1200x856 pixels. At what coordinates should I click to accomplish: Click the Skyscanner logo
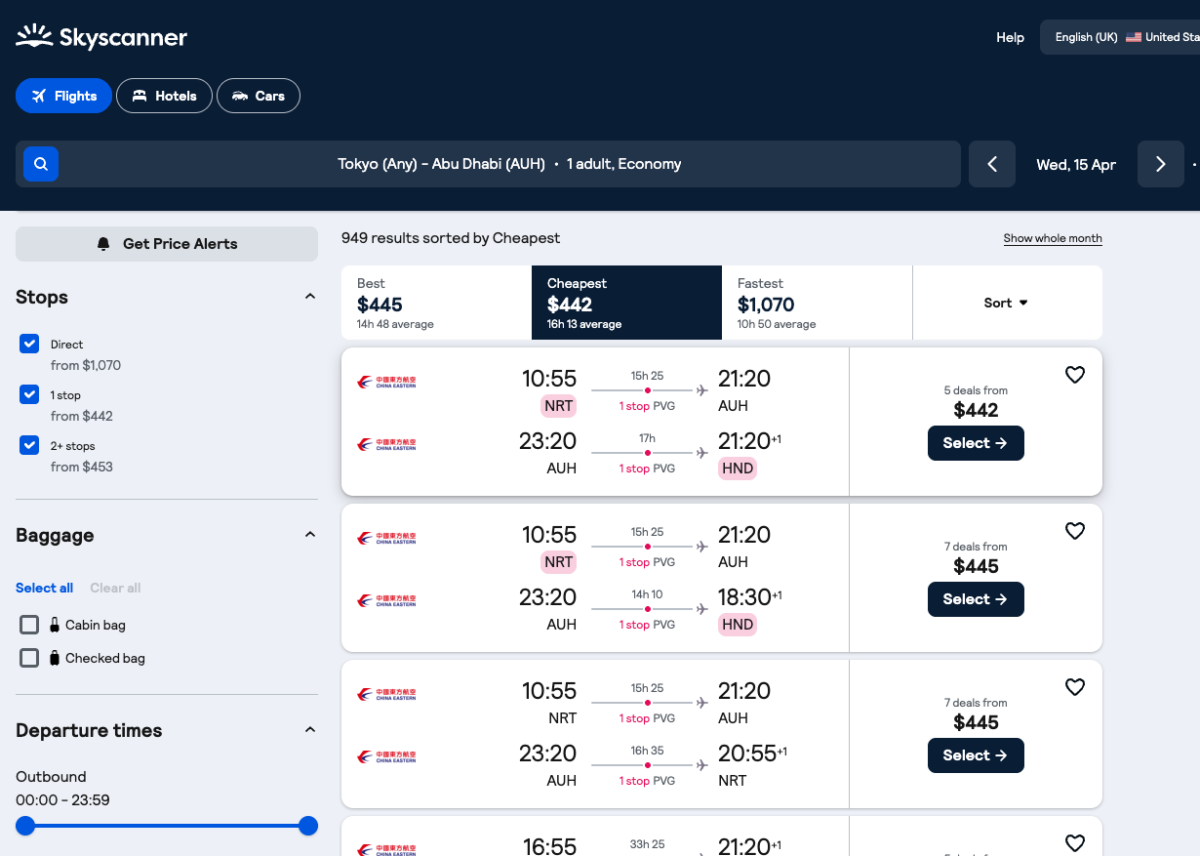(x=101, y=38)
